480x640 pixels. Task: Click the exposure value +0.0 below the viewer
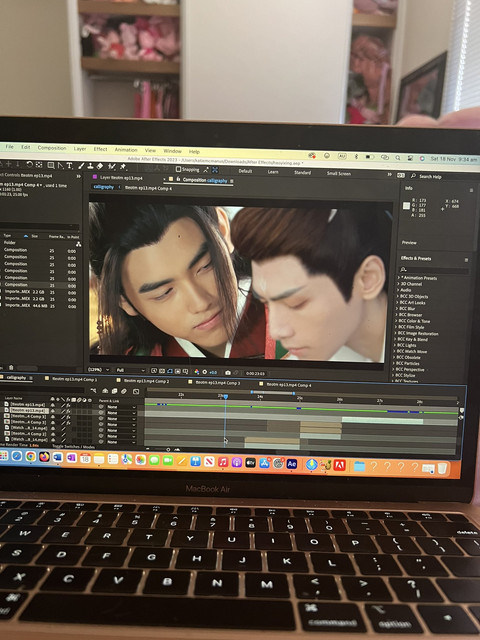coord(213,372)
